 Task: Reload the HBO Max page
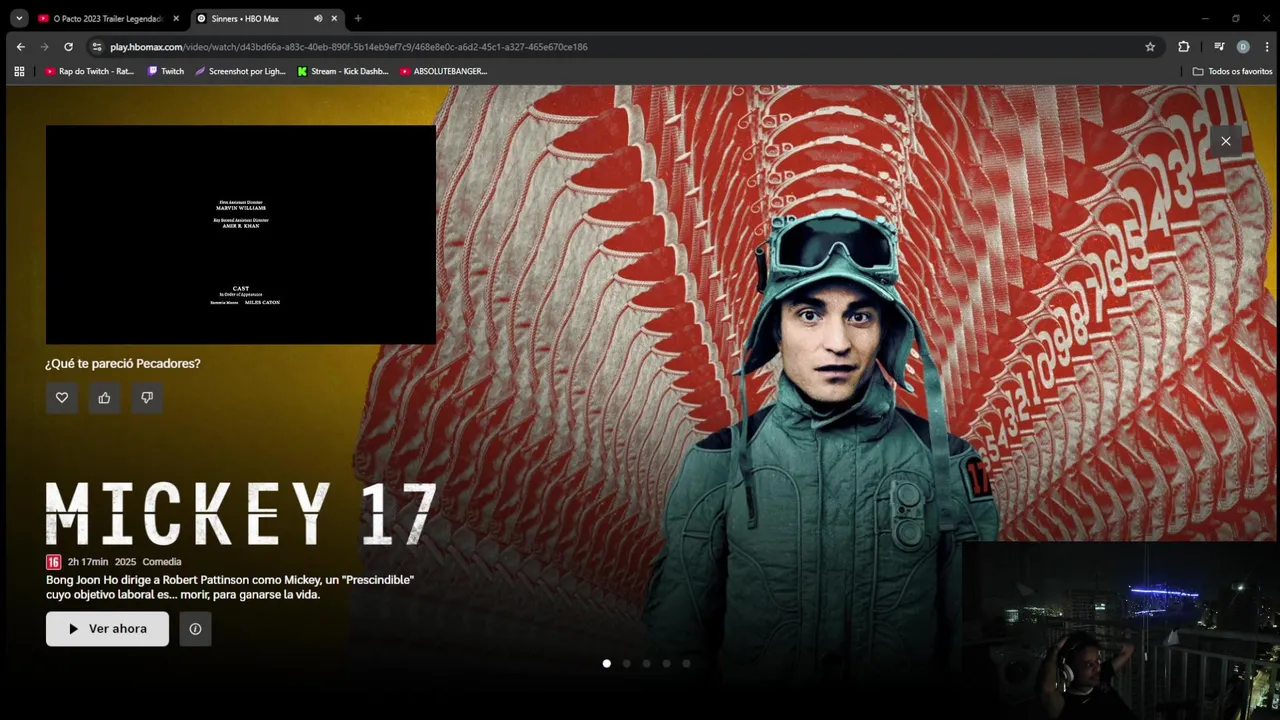pos(68,47)
